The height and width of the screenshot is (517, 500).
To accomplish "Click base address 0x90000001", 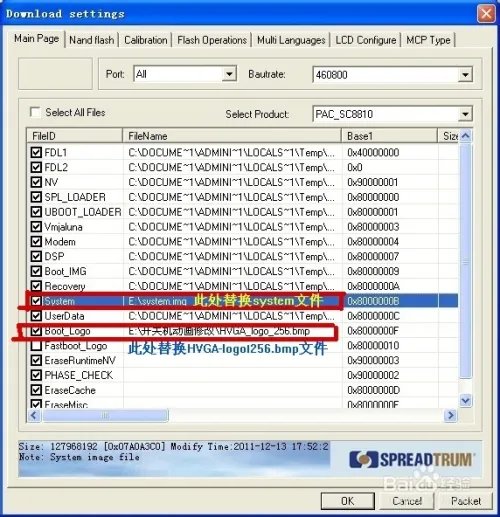I will click(372, 182).
